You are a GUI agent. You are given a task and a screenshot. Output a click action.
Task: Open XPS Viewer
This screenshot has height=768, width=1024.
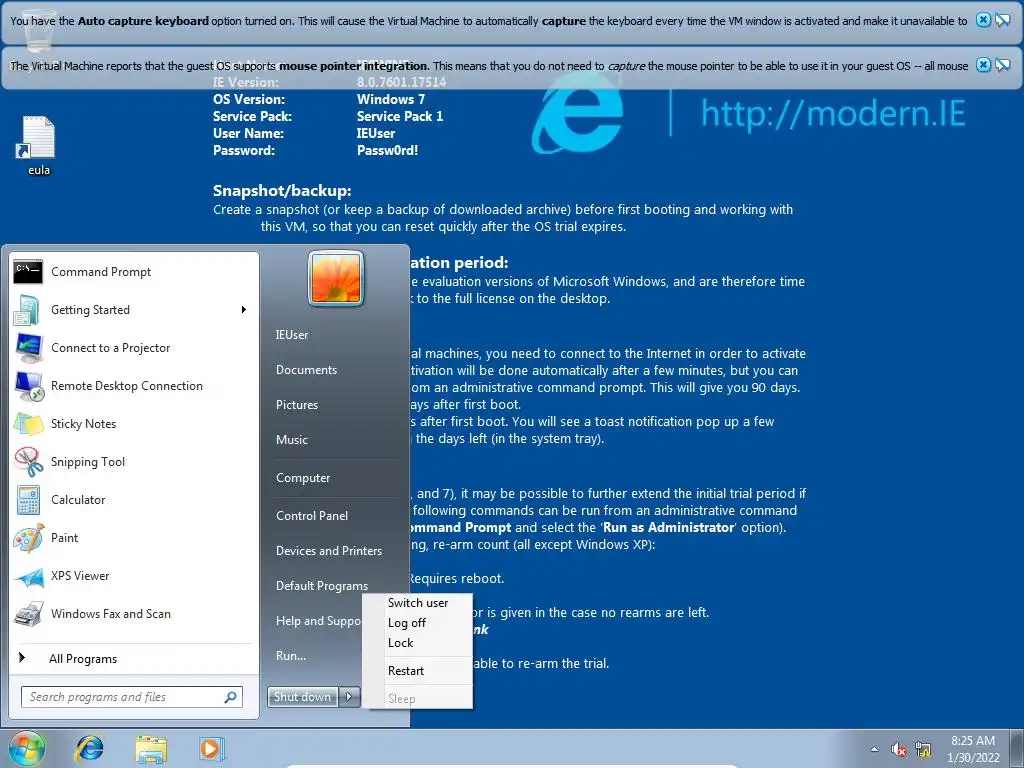click(134, 575)
